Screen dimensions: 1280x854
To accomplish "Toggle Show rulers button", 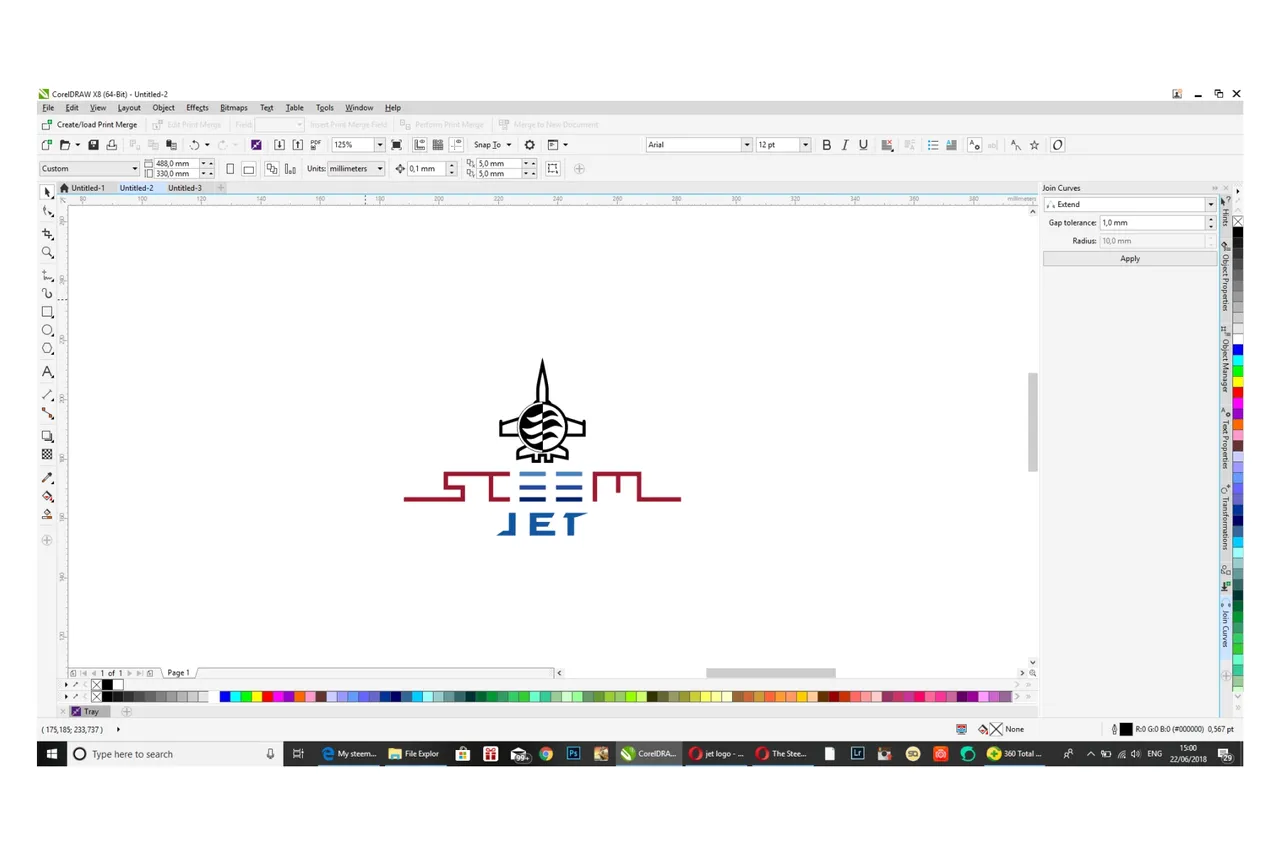I will point(419,145).
